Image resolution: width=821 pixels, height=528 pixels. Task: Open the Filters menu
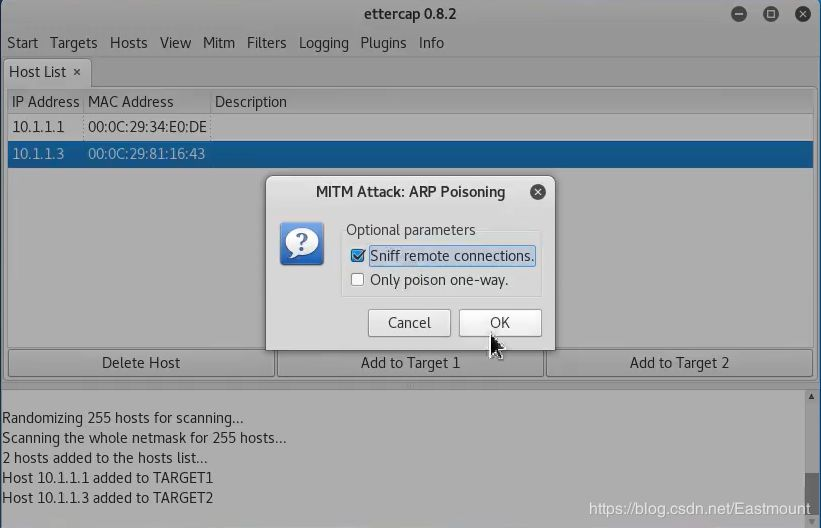[267, 43]
